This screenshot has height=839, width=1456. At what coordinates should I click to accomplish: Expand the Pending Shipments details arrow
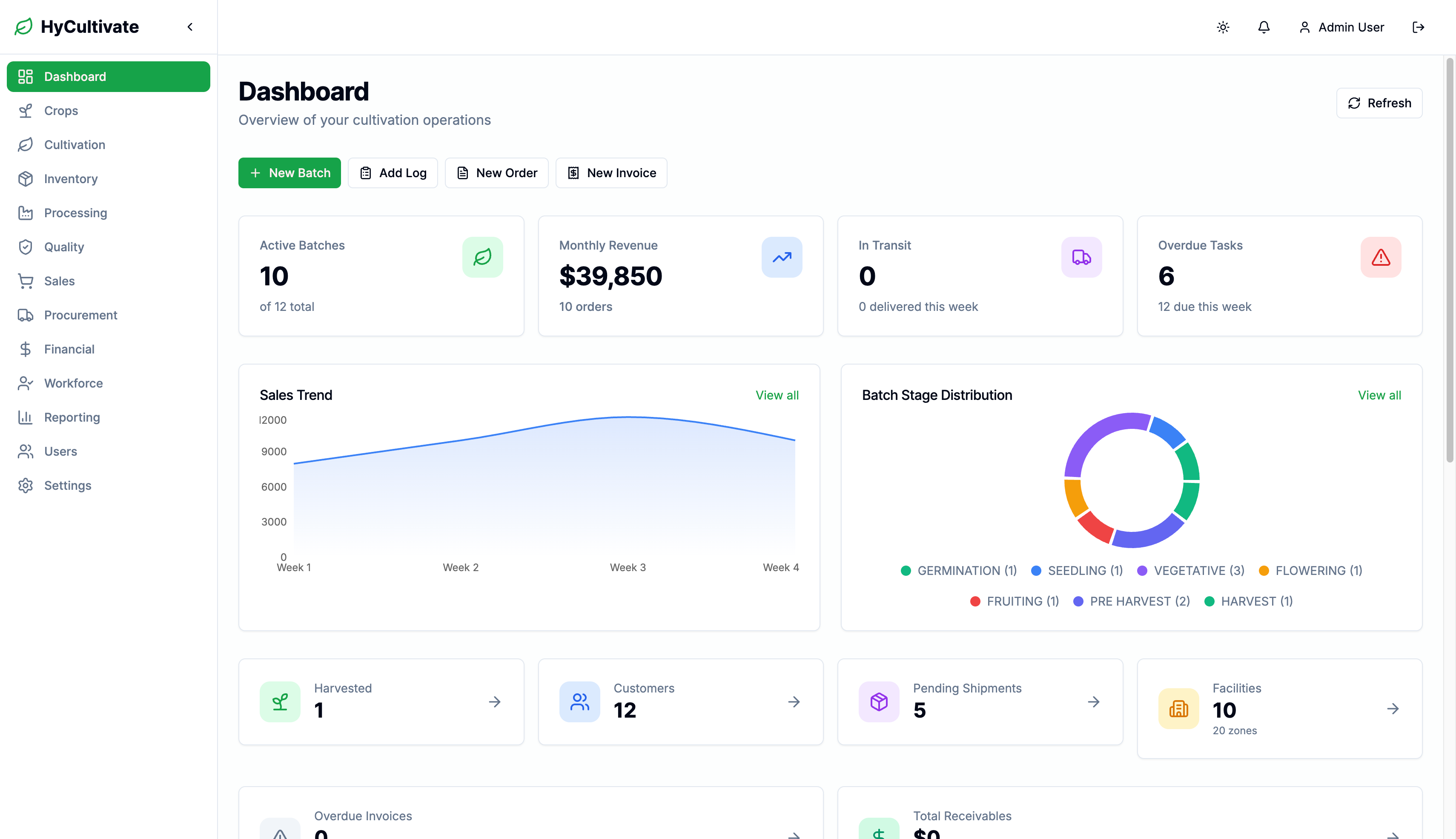[1093, 702]
